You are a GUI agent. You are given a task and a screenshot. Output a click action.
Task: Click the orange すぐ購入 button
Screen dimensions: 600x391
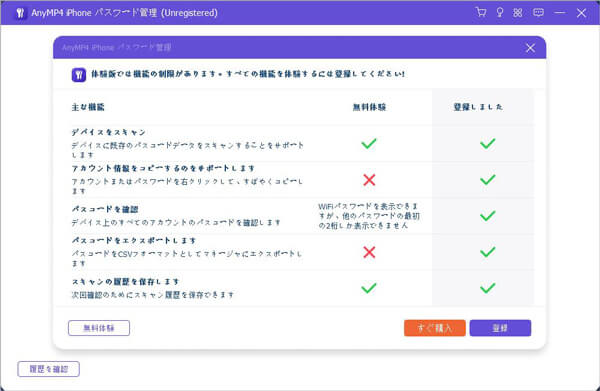coord(435,328)
